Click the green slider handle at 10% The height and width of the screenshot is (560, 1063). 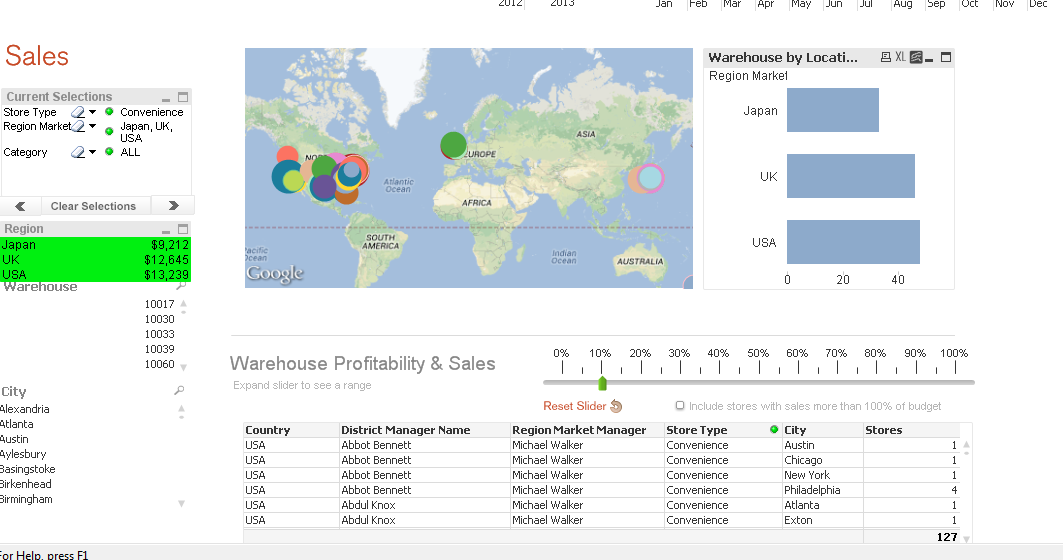(x=602, y=383)
